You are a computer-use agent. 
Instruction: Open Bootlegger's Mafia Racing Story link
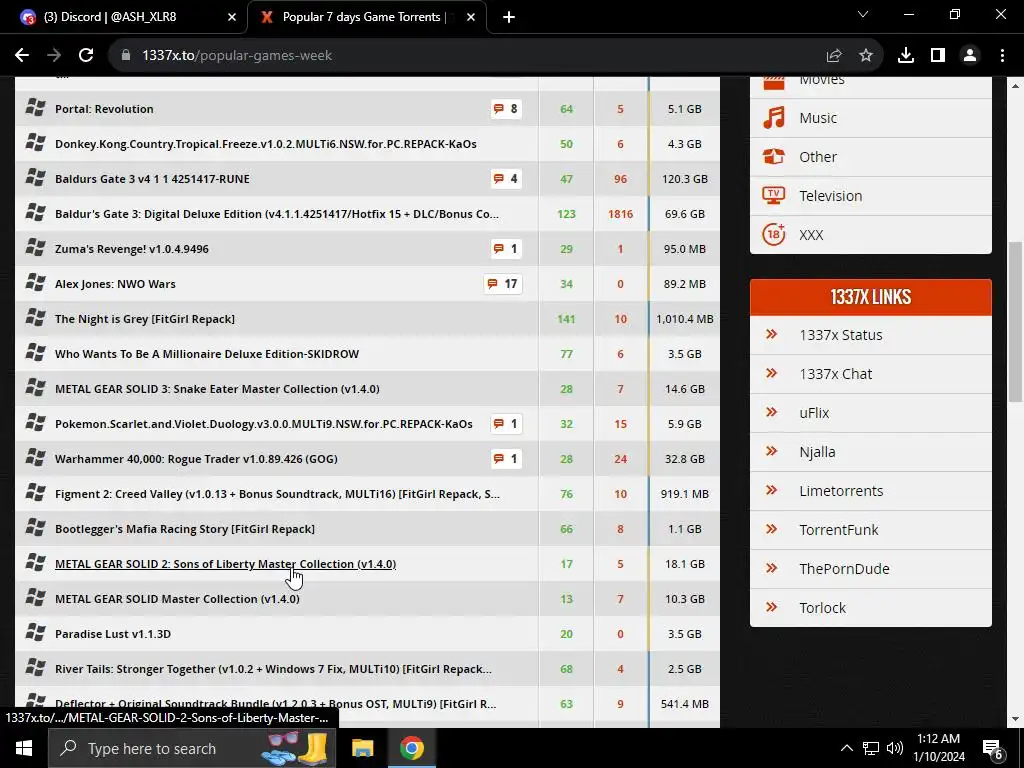[185, 529]
